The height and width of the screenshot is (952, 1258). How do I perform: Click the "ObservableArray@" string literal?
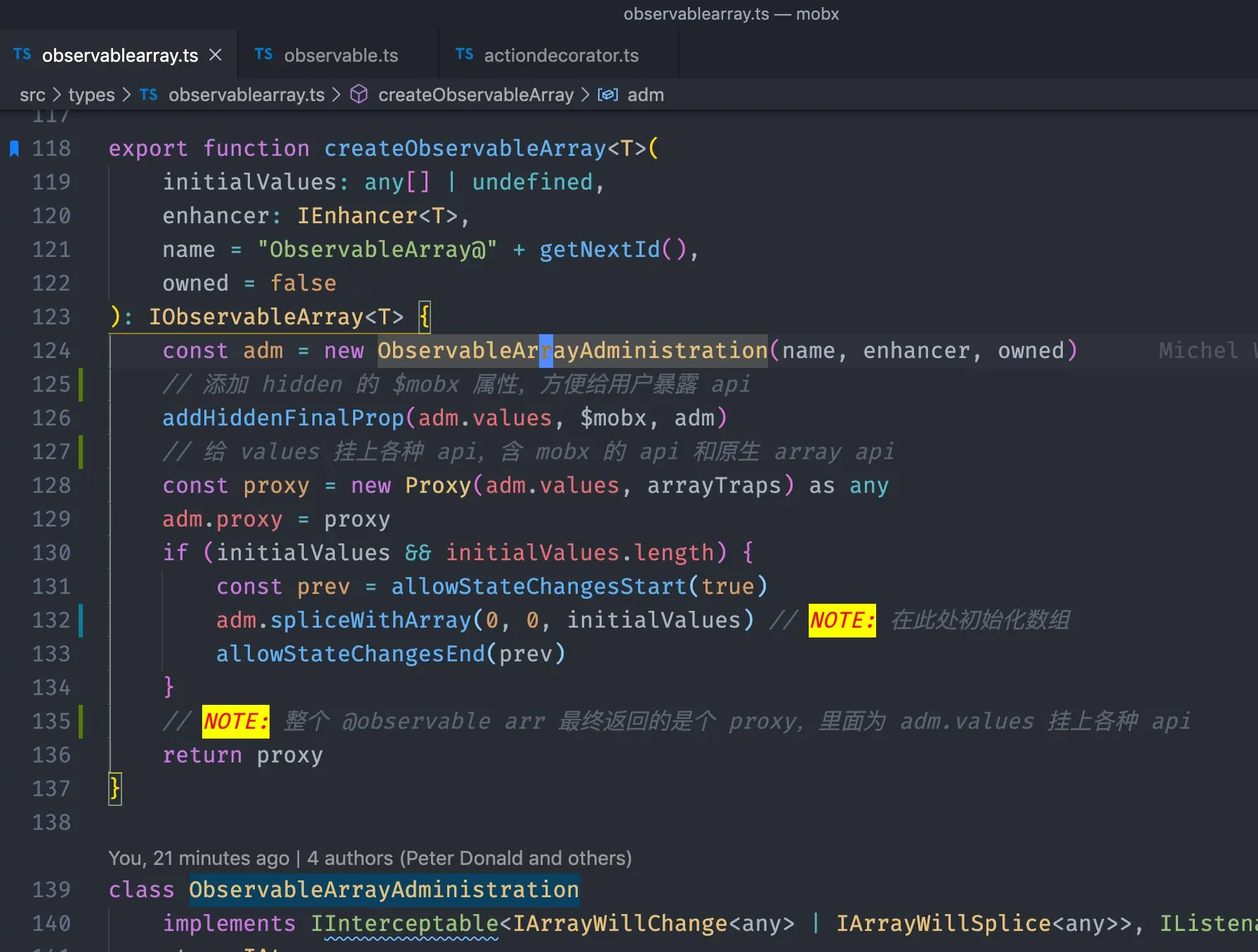pyautogui.click(x=377, y=249)
